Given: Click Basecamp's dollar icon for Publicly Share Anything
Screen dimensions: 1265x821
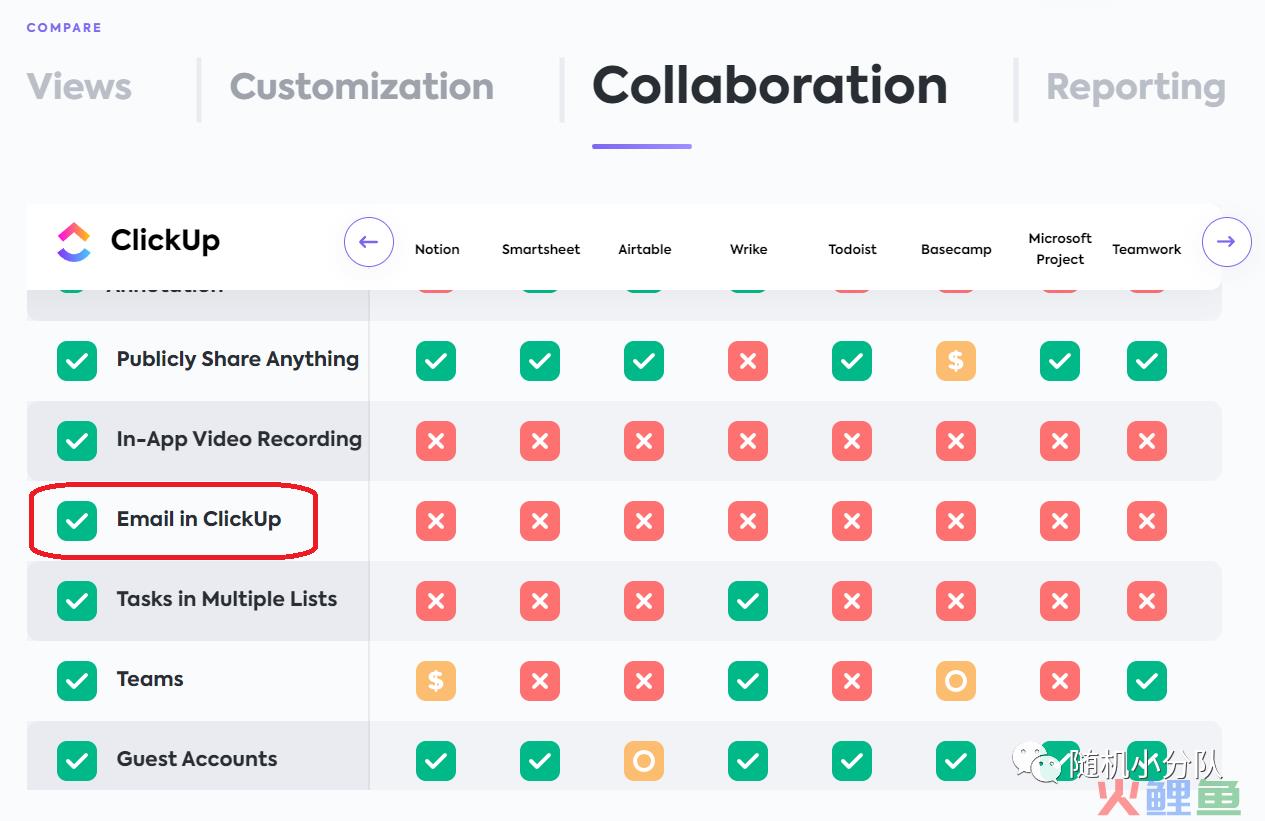Looking at the screenshot, I should point(956,361).
